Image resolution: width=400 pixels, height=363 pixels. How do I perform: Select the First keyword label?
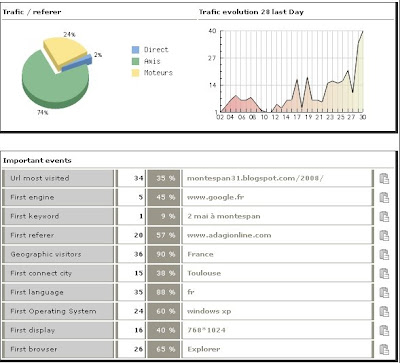pos(35,216)
